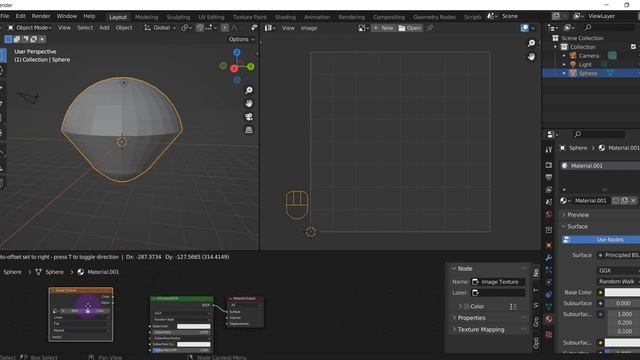Collapse the Node panel header
The height and width of the screenshot is (360, 640).
click(x=464, y=269)
